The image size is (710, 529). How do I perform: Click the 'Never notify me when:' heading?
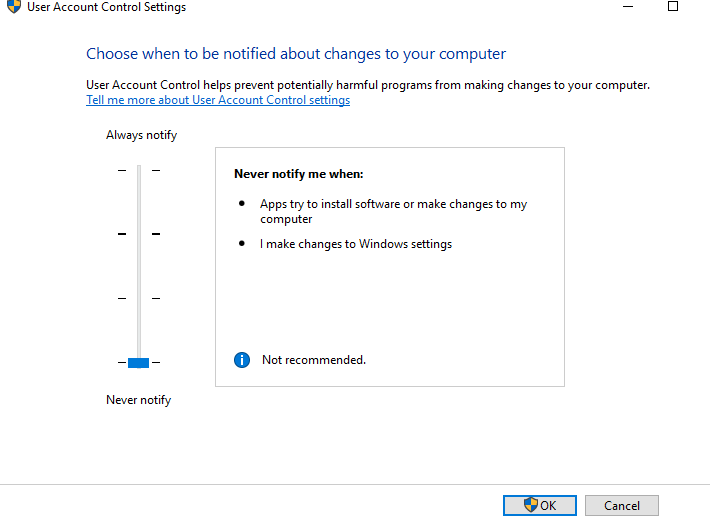point(298,174)
